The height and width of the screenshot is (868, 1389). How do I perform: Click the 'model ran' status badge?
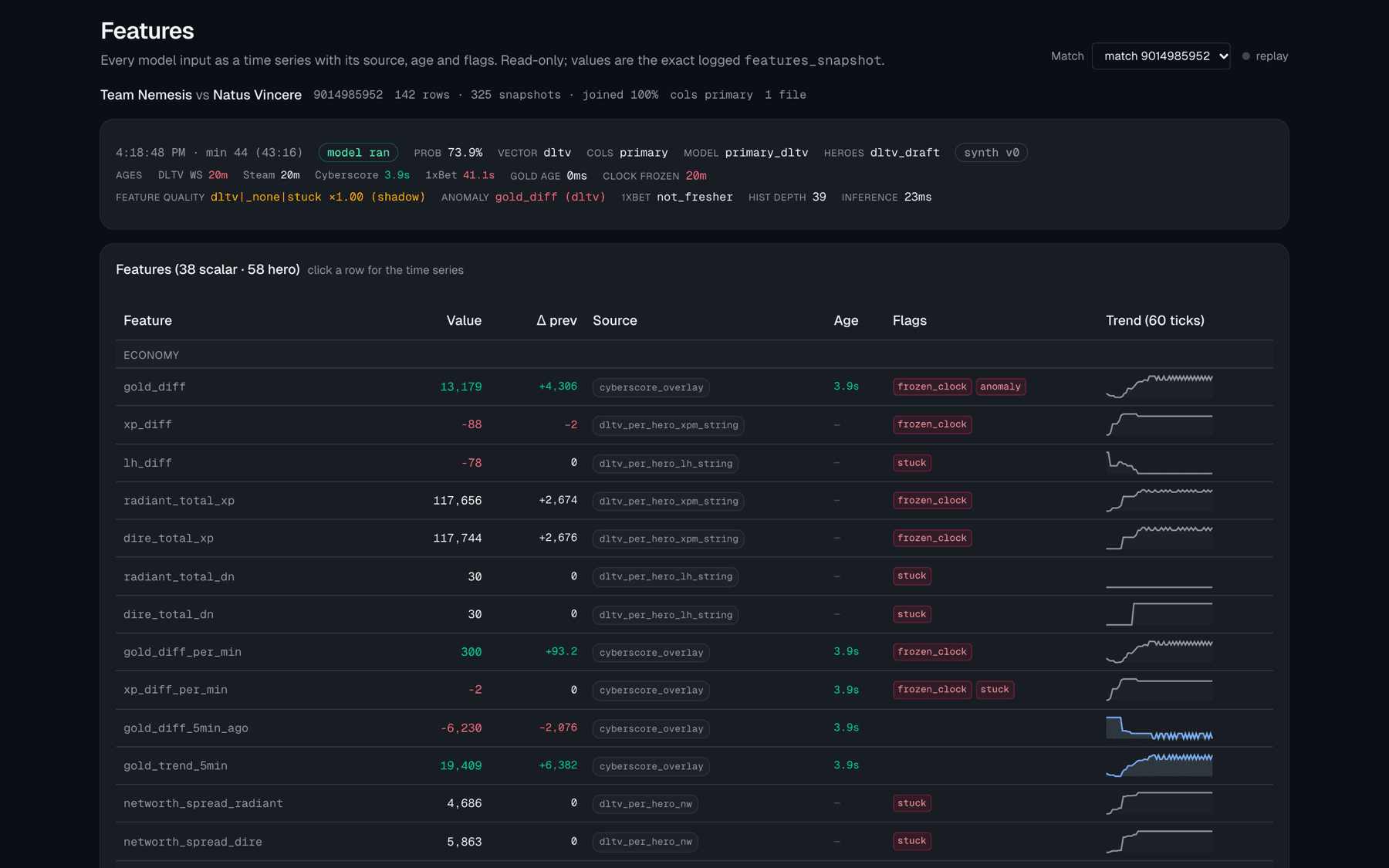[358, 153]
